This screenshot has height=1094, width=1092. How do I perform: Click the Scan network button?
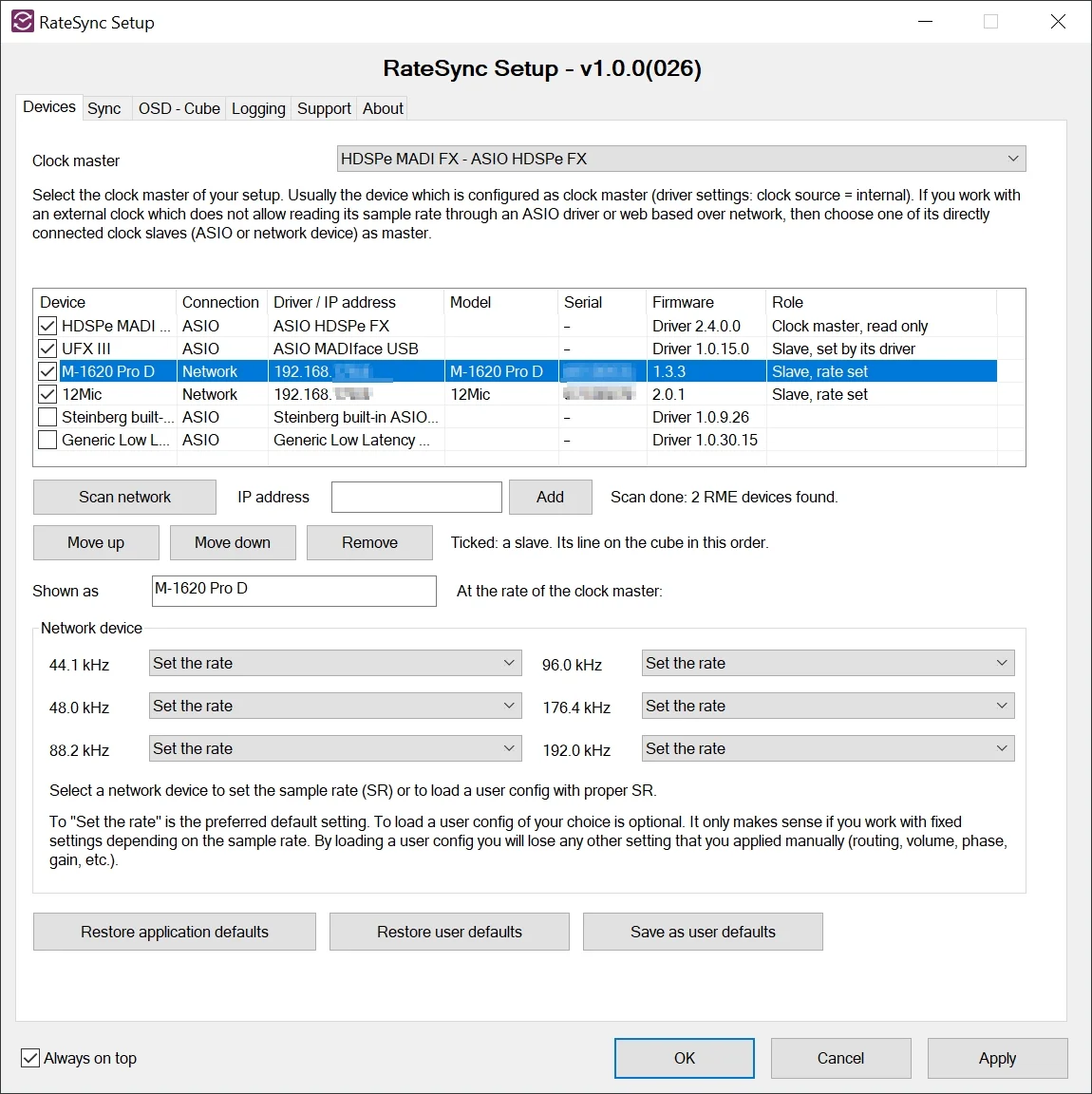tap(124, 497)
